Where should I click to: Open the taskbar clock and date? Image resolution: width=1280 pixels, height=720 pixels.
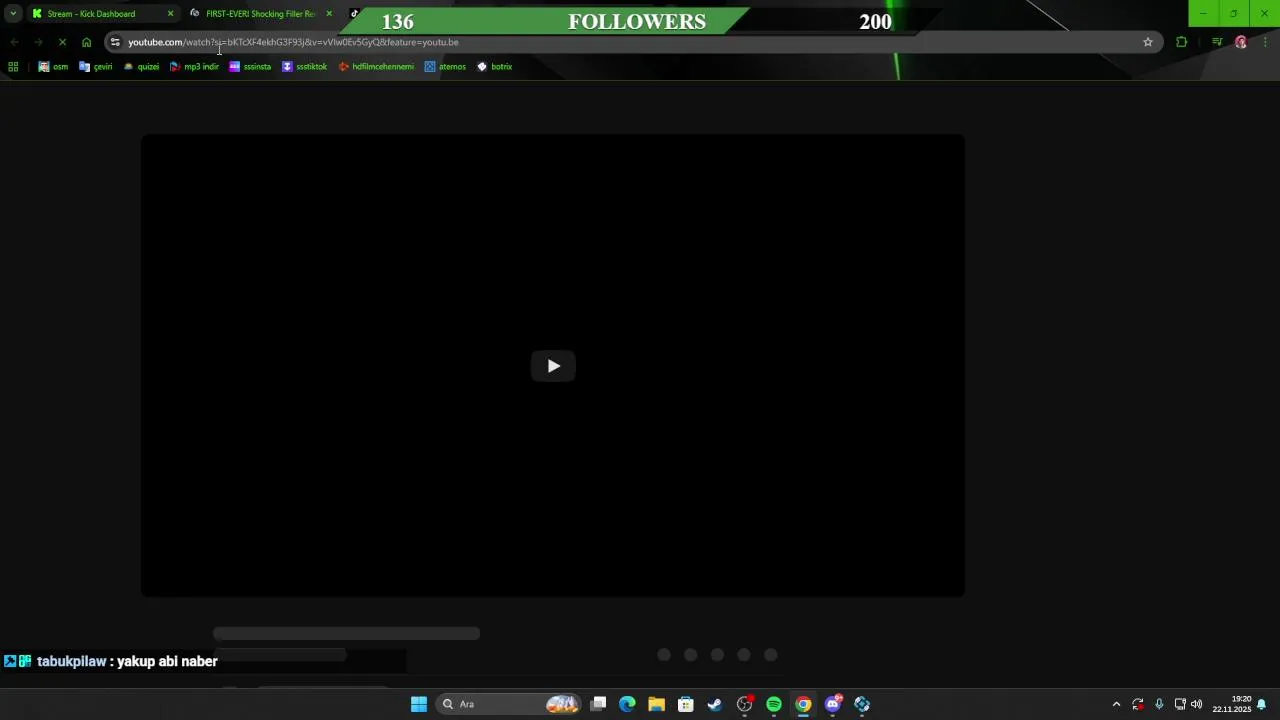pos(1232,704)
